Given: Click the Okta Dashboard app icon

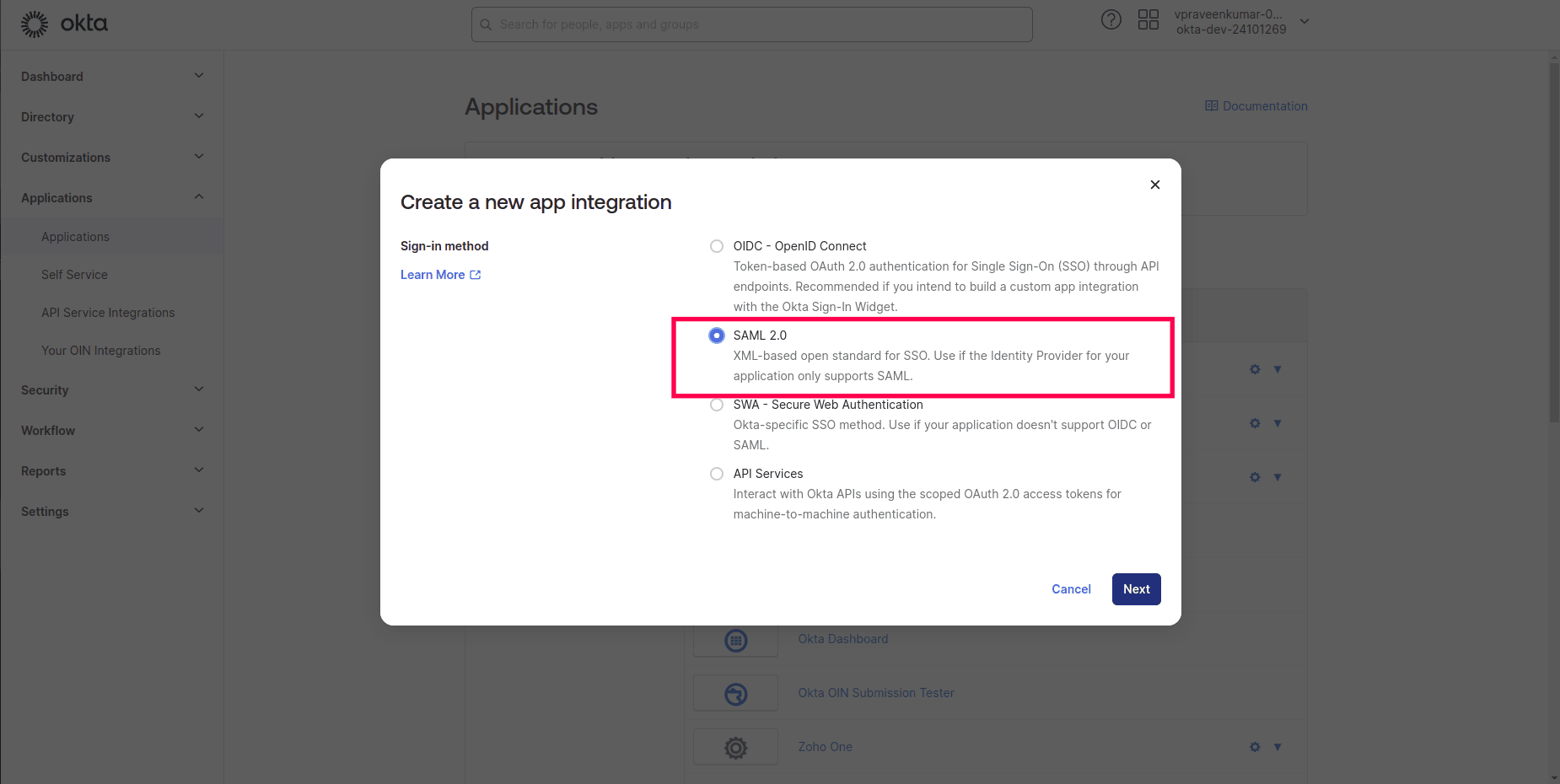Looking at the screenshot, I should (x=734, y=639).
